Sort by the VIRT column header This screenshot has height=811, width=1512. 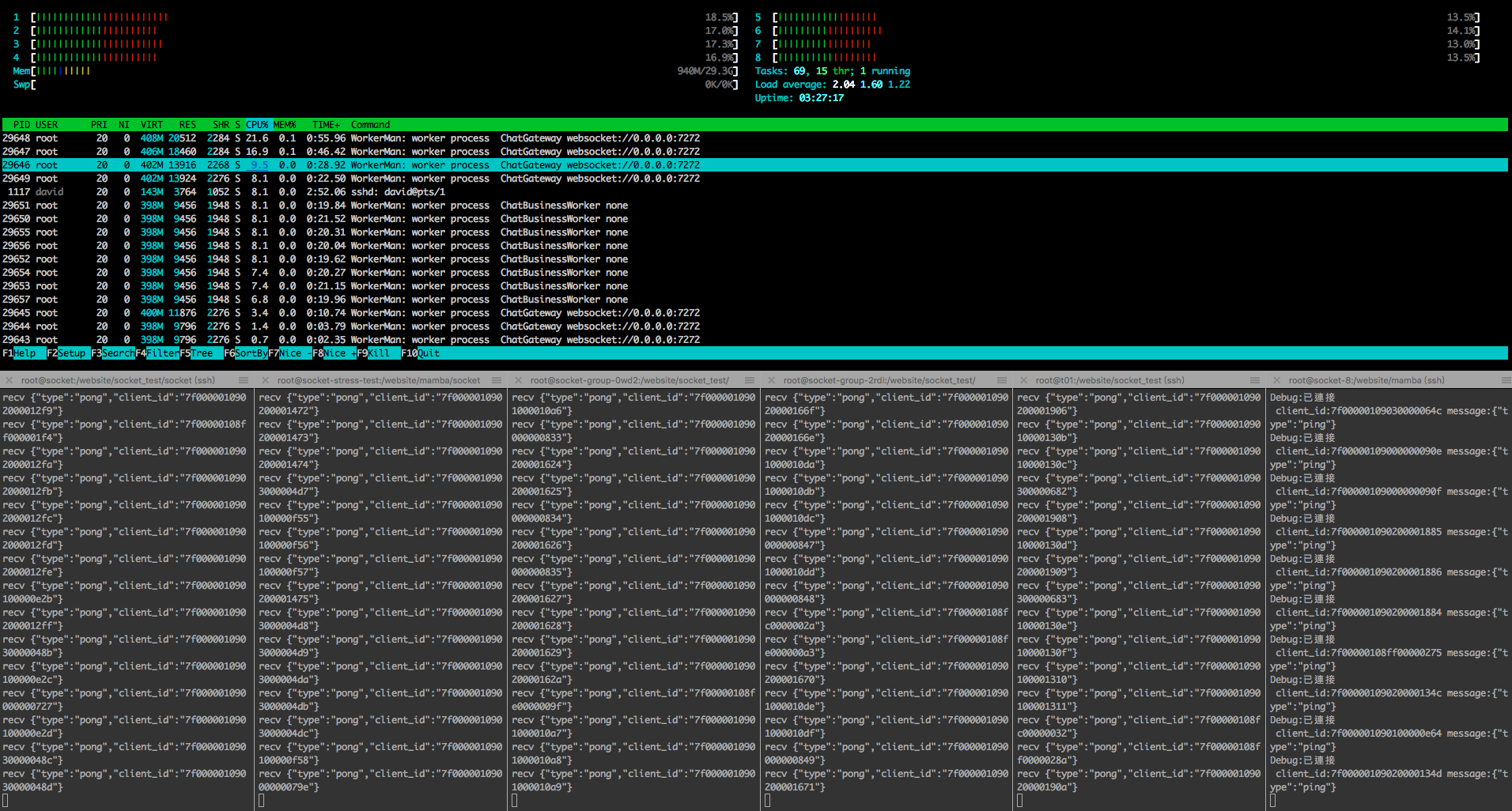[152, 125]
